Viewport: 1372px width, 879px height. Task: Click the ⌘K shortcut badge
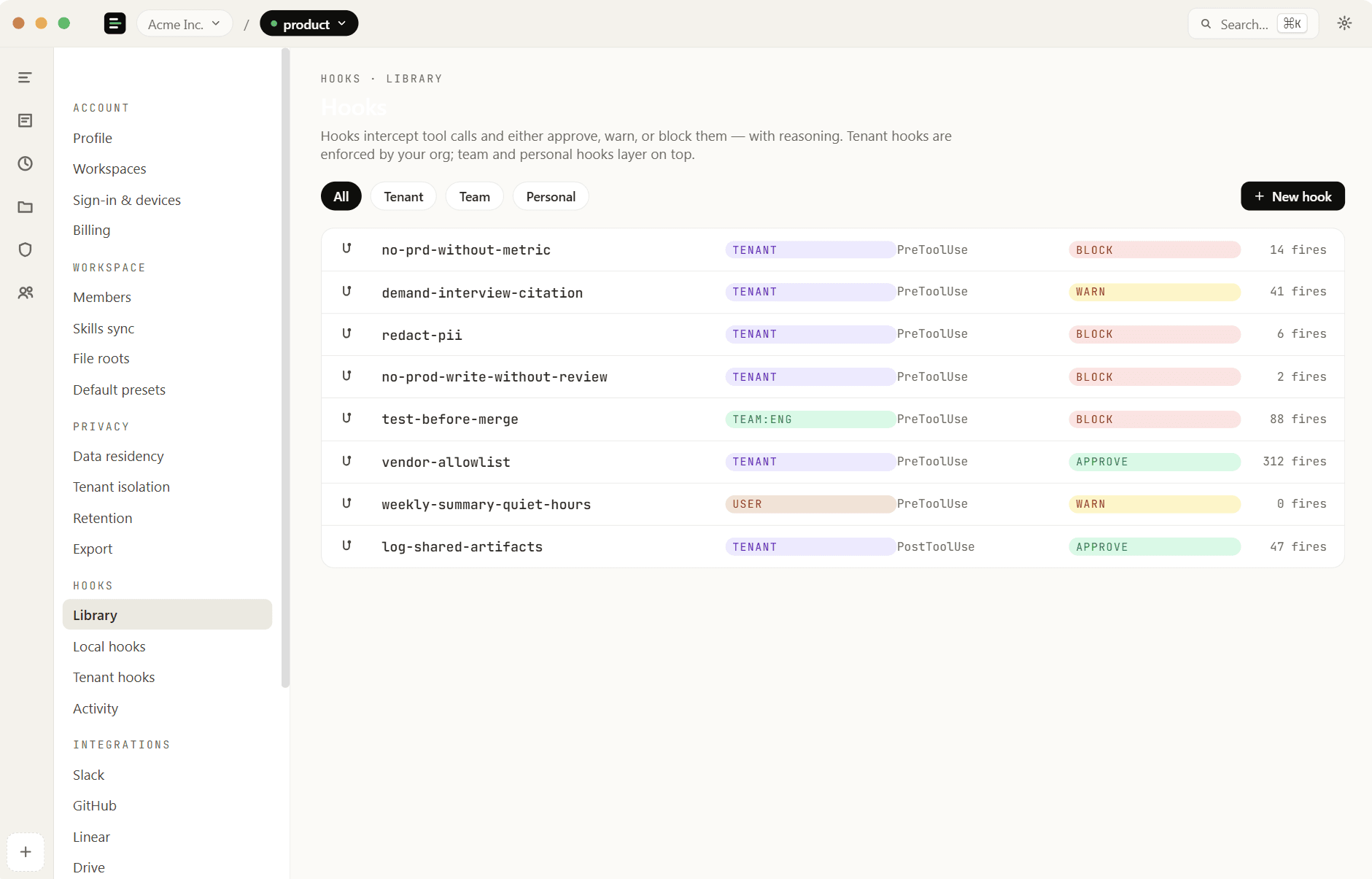[1292, 23]
